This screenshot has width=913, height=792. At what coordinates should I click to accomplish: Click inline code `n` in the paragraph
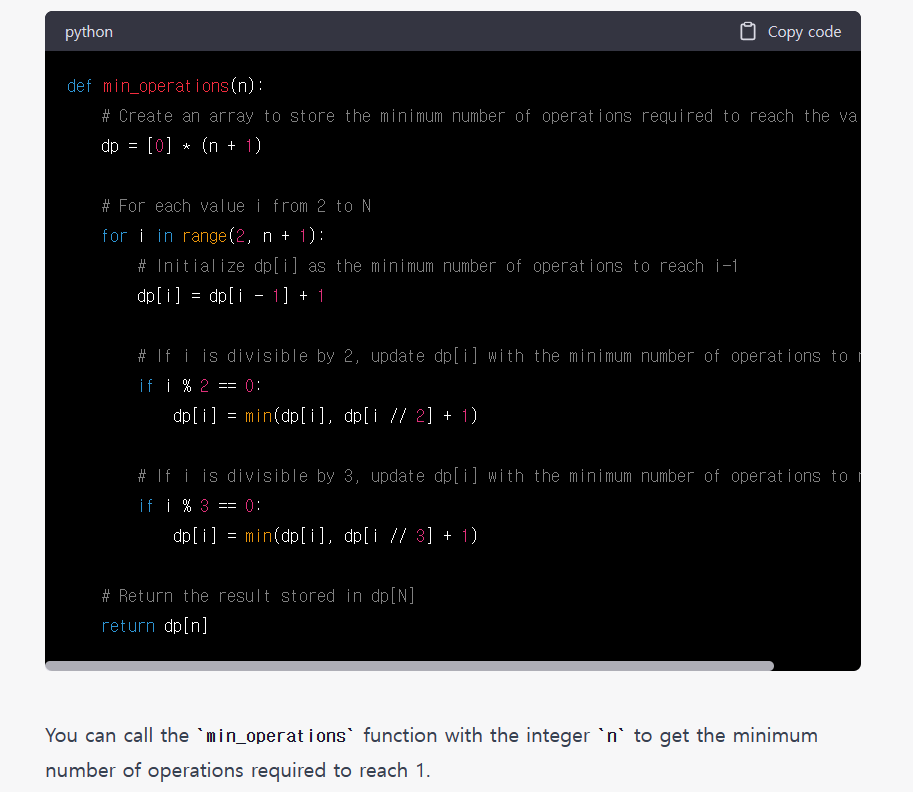pos(612,736)
